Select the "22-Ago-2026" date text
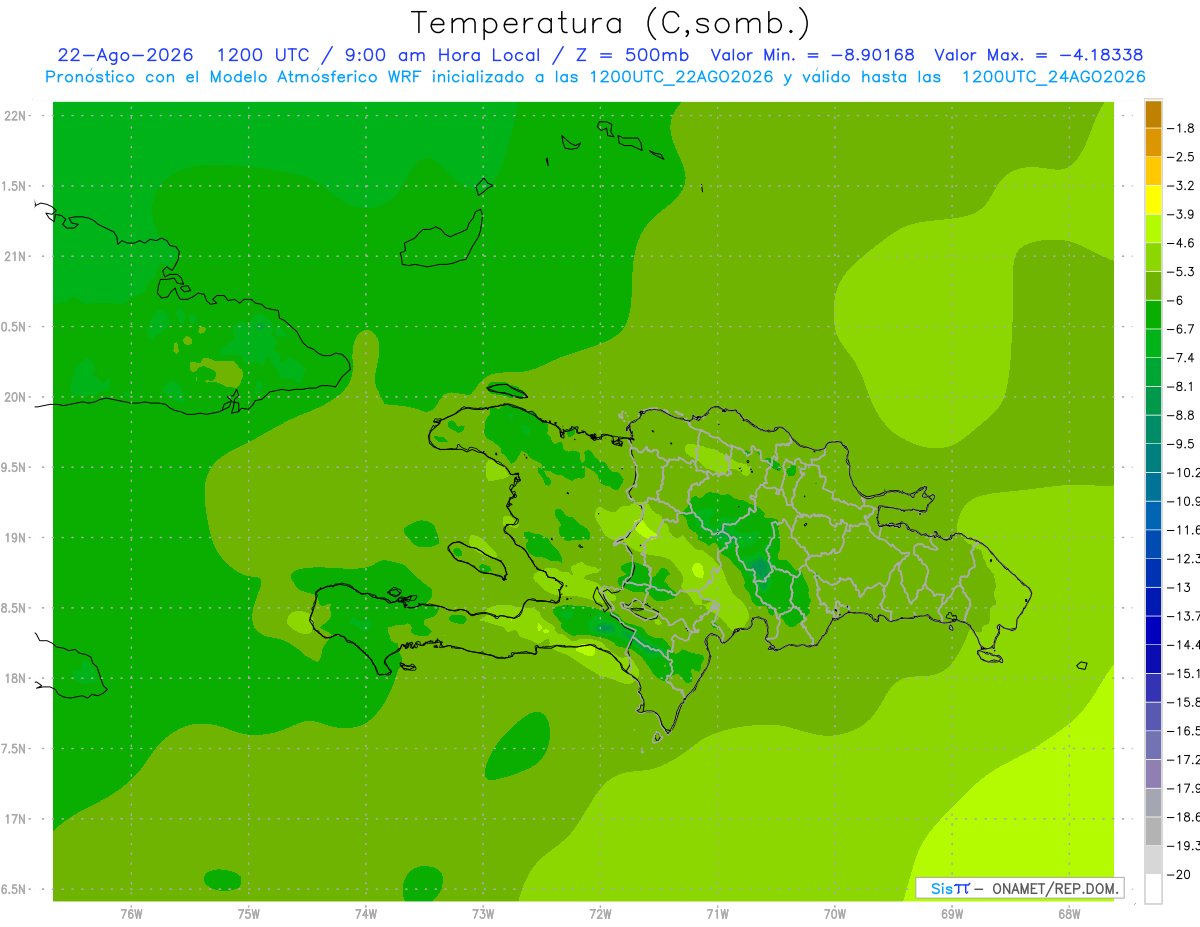Image resolution: width=1200 pixels, height=927 pixels. pyautogui.click(x=126, y=55)
